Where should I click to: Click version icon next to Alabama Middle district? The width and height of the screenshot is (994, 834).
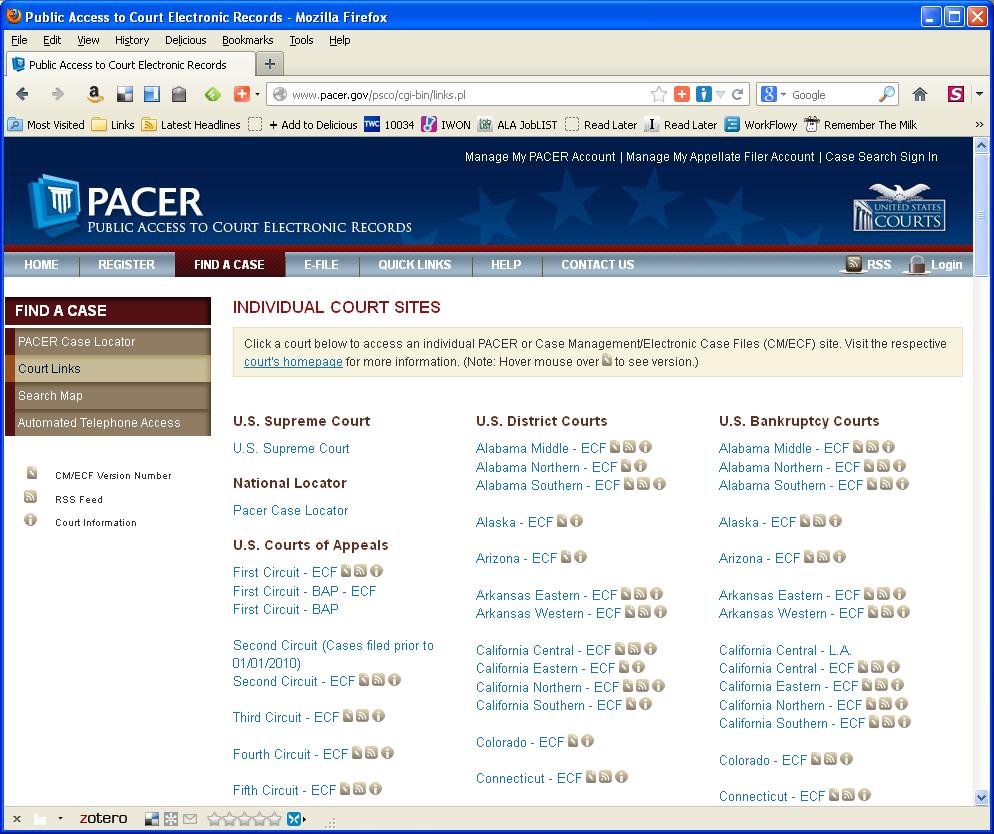615,447
